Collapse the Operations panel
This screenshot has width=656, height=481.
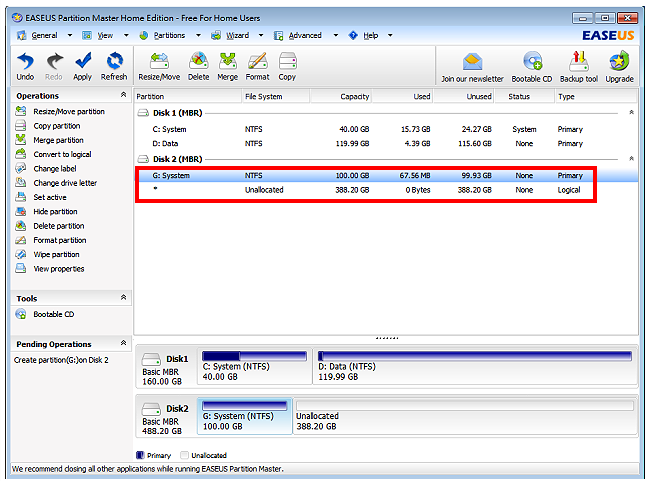pyautogui.click(x=123, y=95)
